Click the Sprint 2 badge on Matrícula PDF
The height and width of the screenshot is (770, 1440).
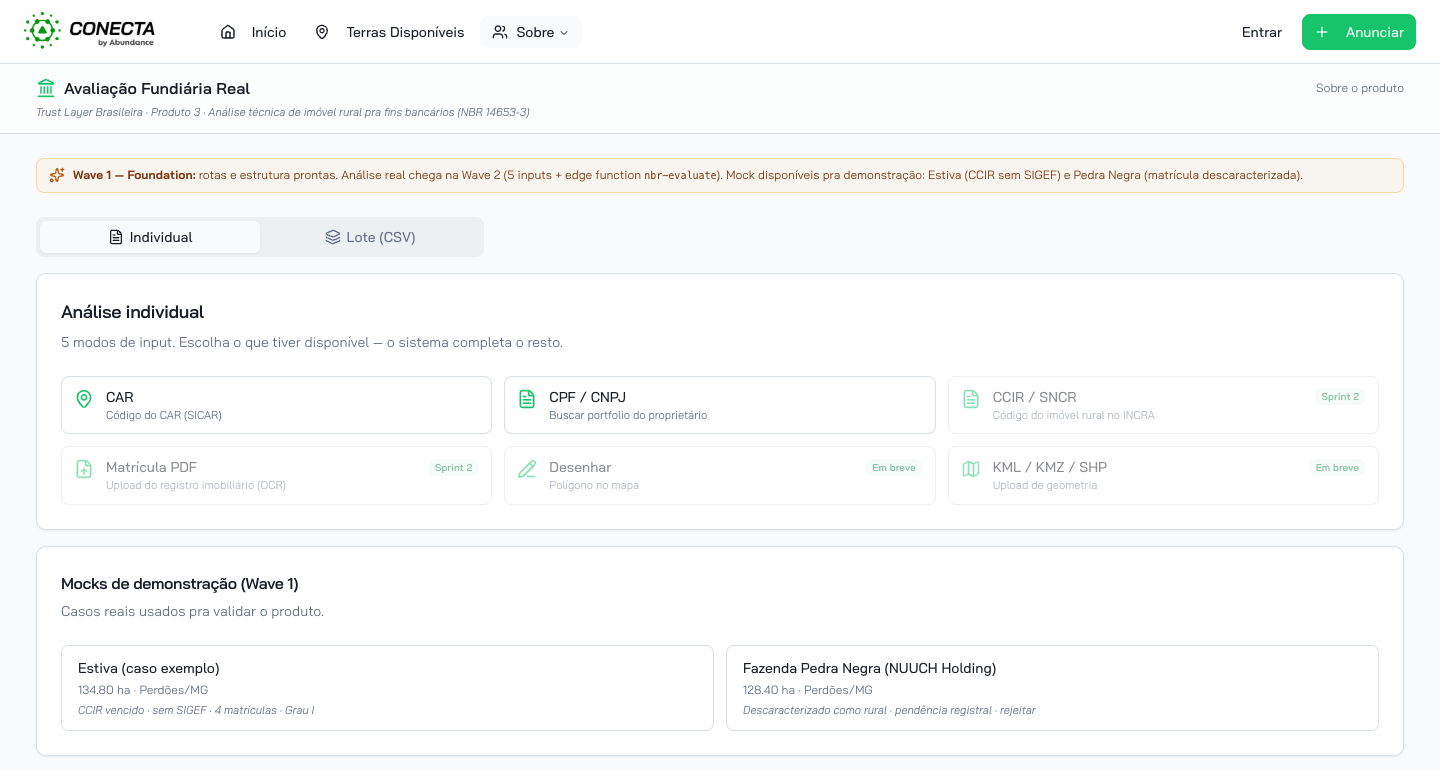coord(453,467)
